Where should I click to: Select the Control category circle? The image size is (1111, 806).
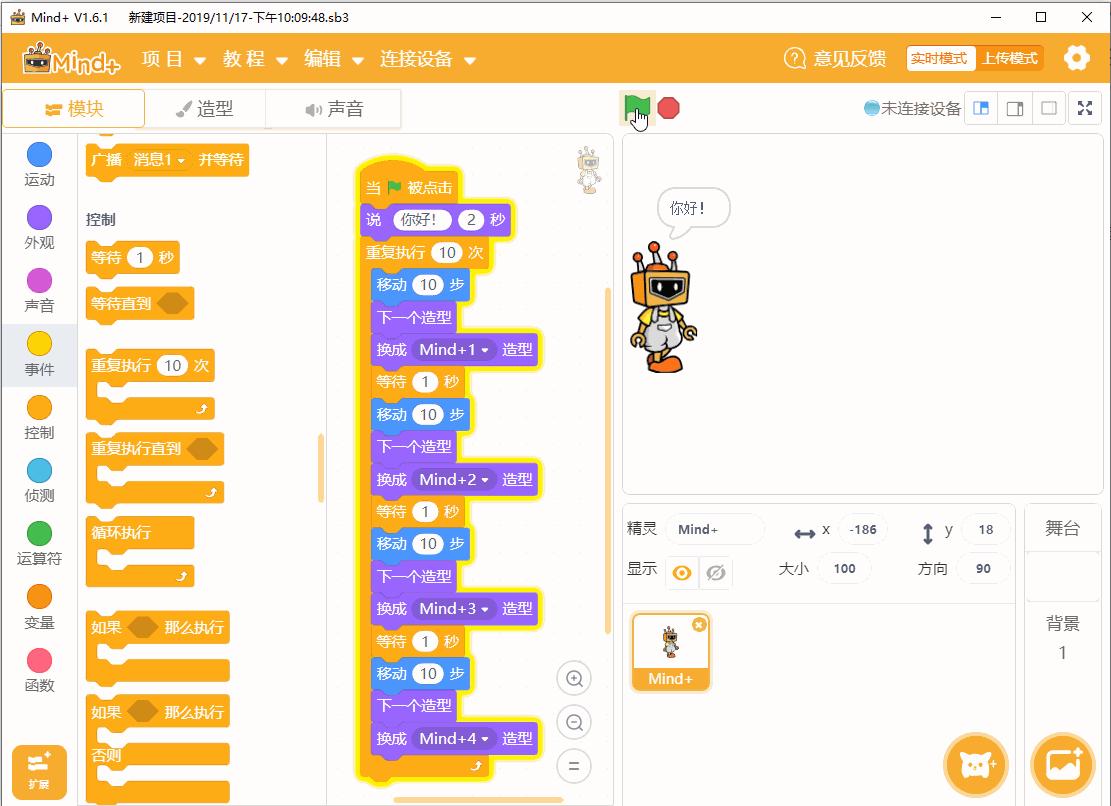tap(39, 407)
